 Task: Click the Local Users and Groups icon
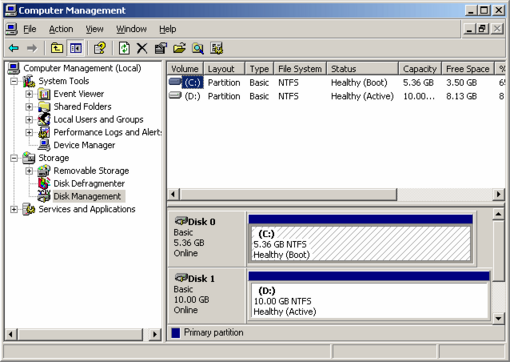(x=44, y=120)
